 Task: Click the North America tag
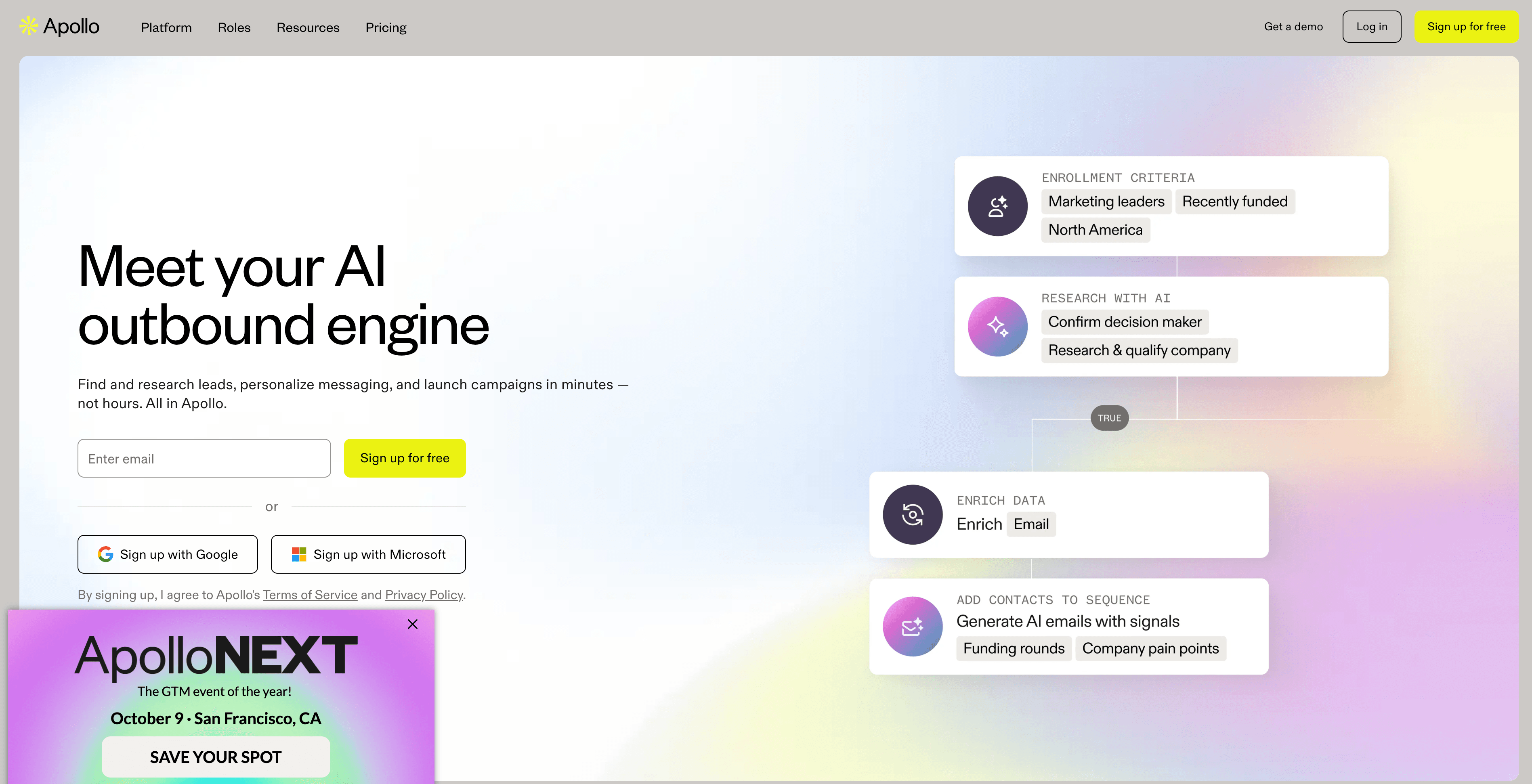(1095, 230)
